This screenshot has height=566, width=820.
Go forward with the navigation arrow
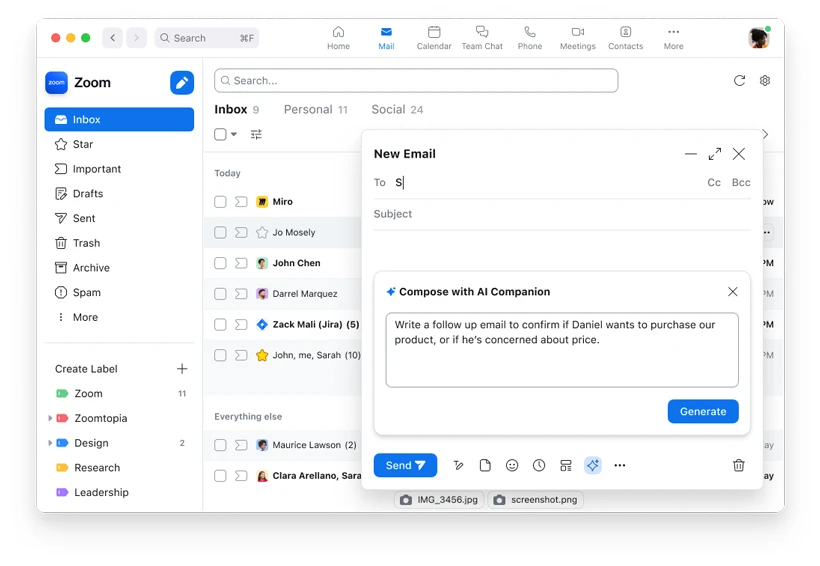pyautogui.click(x=136, y=38)
